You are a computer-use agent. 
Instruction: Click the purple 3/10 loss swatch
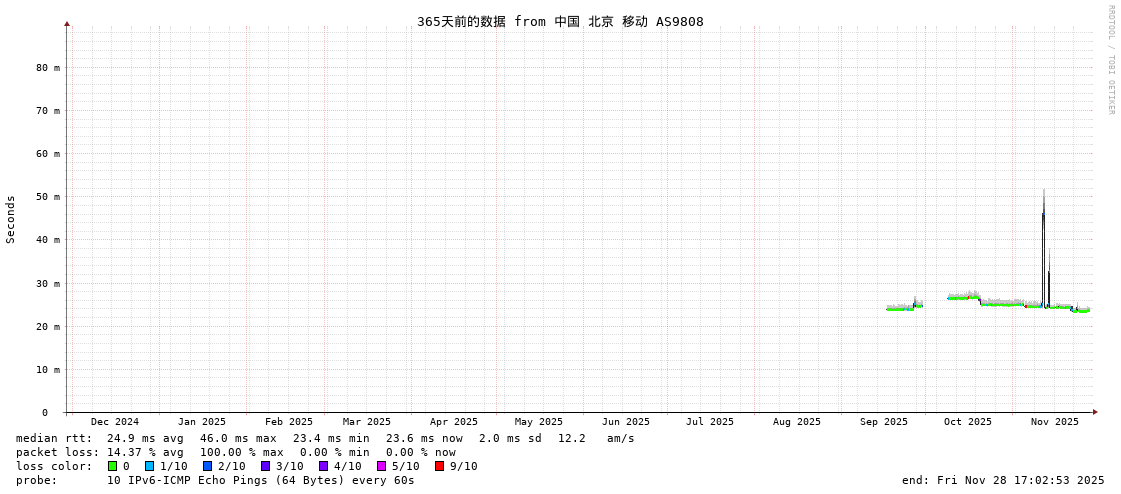click(x=265, y=466)
